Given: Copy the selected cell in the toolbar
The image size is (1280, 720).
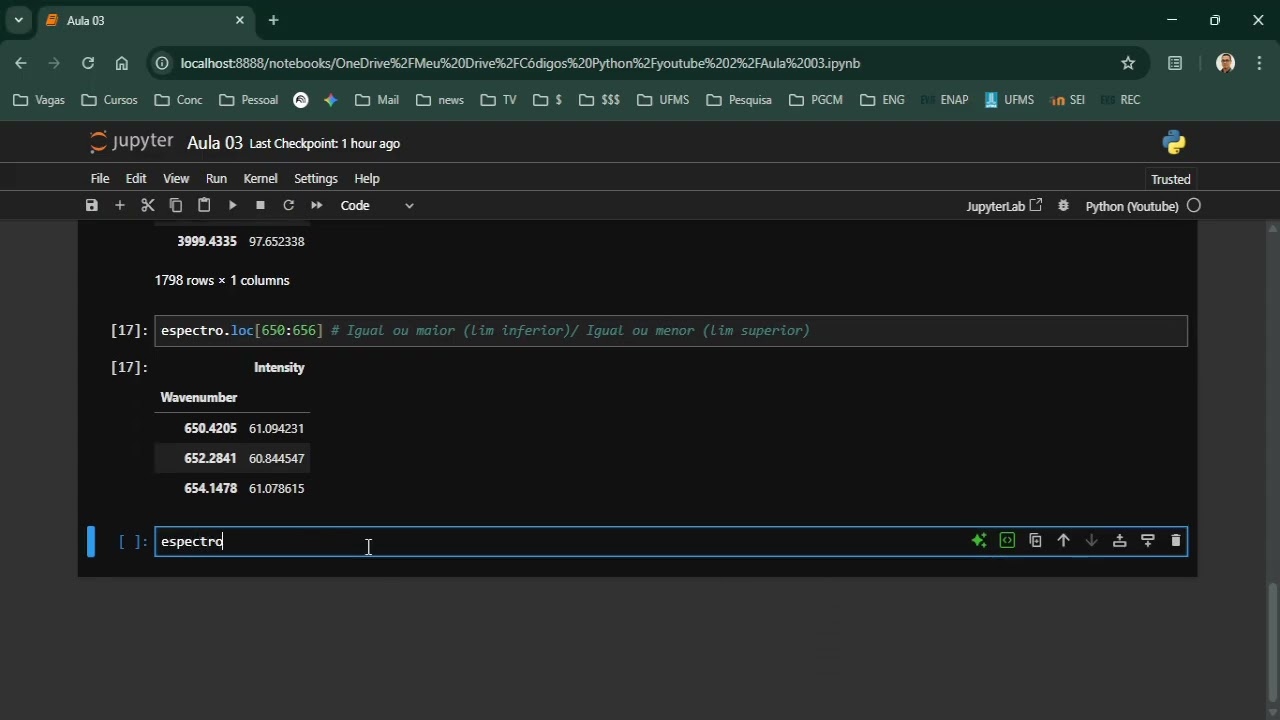Looking at the screenshot, I should click(176, 205).
